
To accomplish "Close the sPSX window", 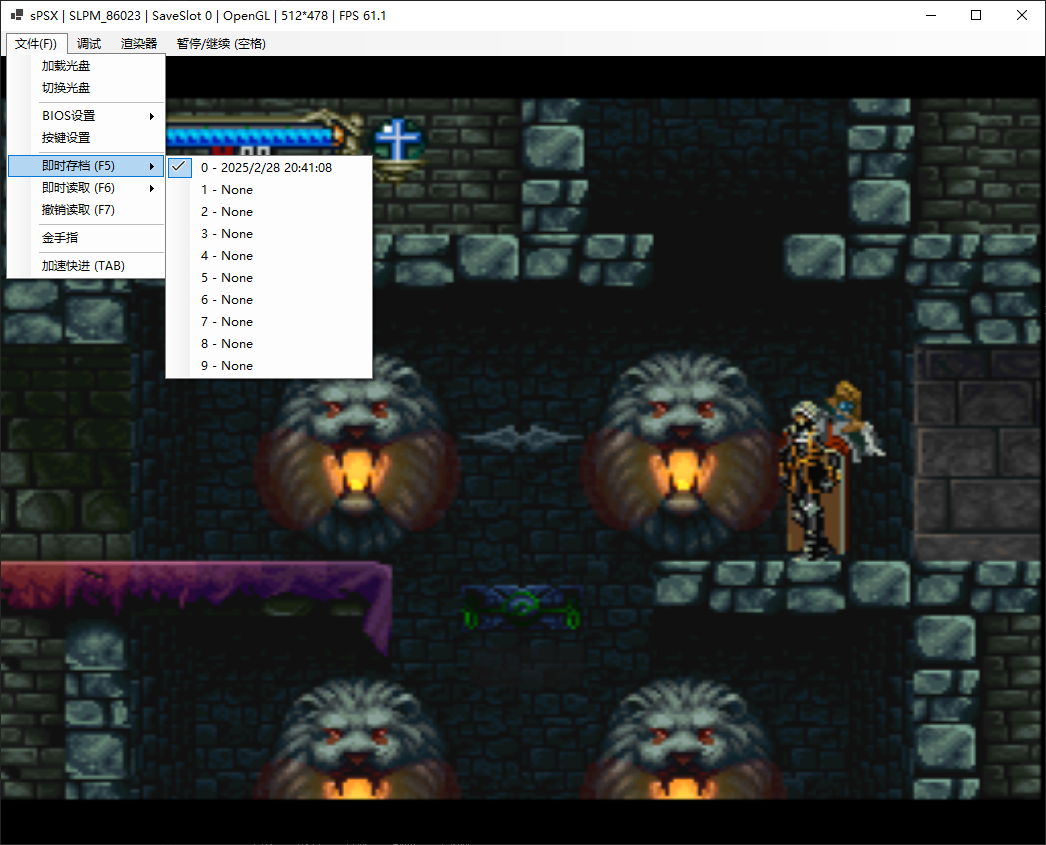I will pyautogui.click(x=1021, y=15).
